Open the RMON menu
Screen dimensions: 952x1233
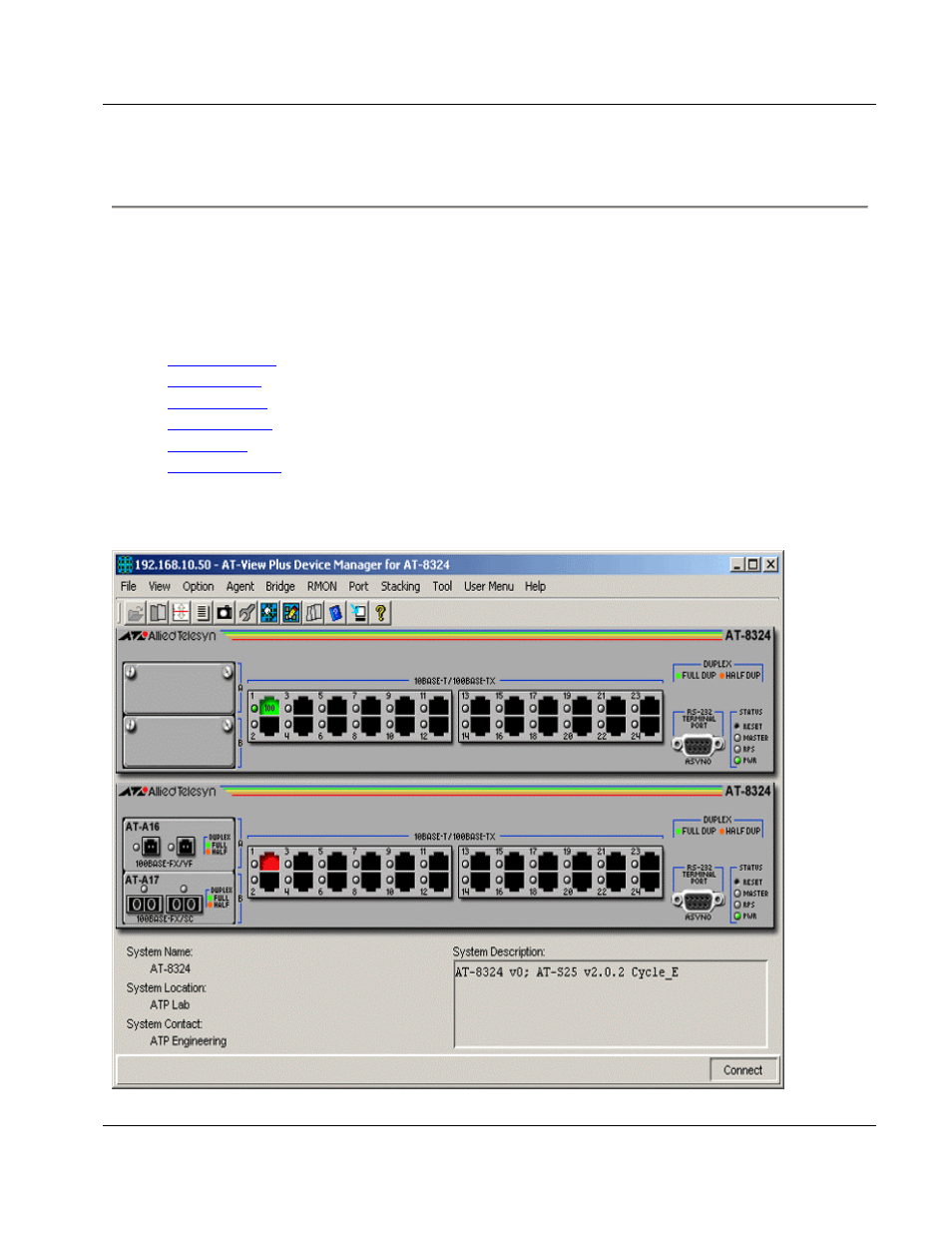click(322, 587)
